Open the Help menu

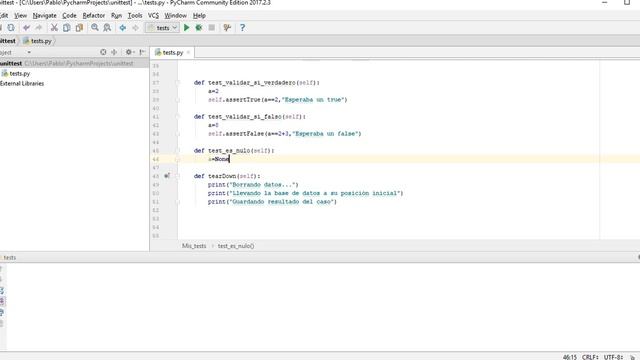click(199, 16)
